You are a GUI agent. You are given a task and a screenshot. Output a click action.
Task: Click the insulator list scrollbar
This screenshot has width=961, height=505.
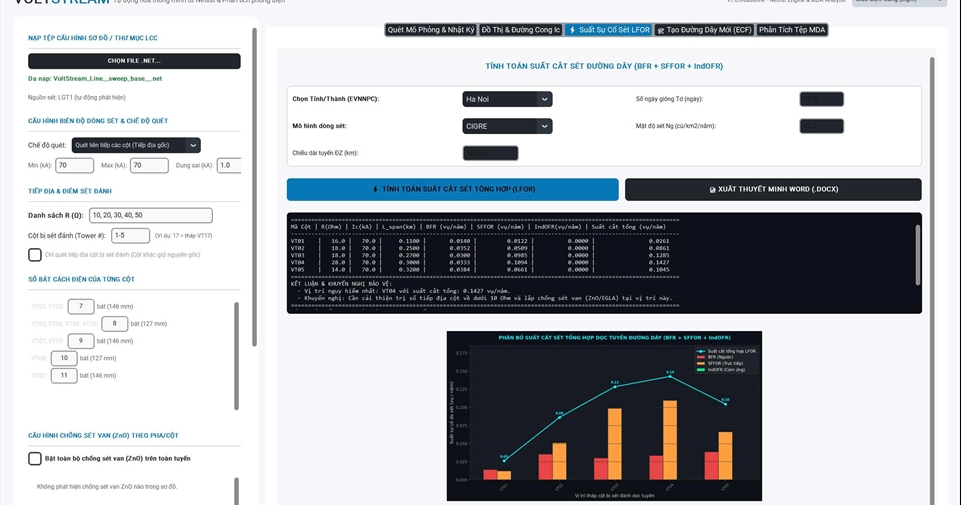click(237, 355)
